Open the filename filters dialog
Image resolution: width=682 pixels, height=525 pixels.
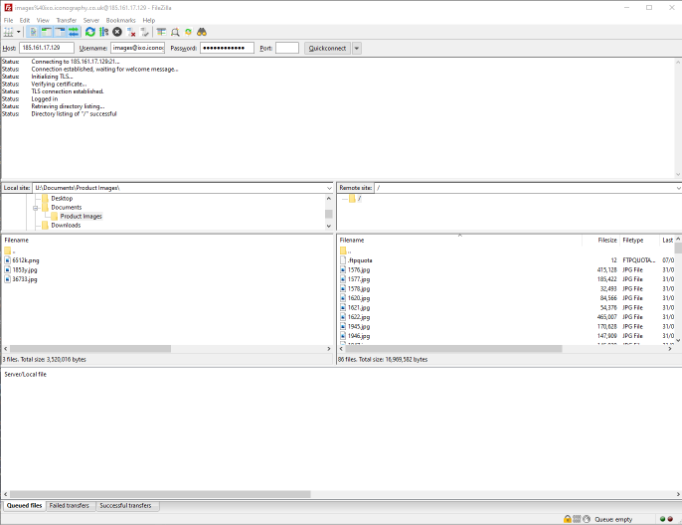161,32
